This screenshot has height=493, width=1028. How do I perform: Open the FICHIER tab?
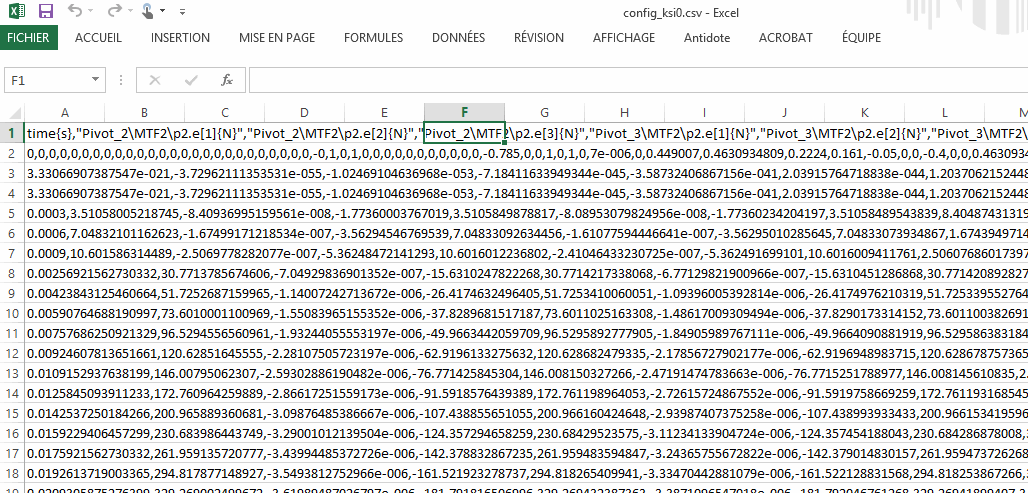pyautogui.click(x=29, y=38)
